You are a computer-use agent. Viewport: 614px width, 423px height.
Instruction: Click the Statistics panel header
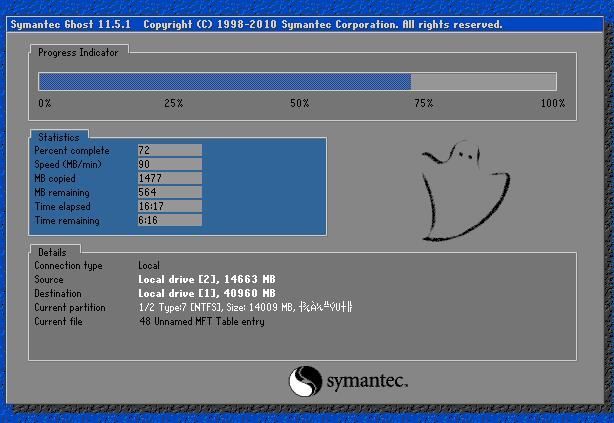pyautogui.click(x=59, y=136)
